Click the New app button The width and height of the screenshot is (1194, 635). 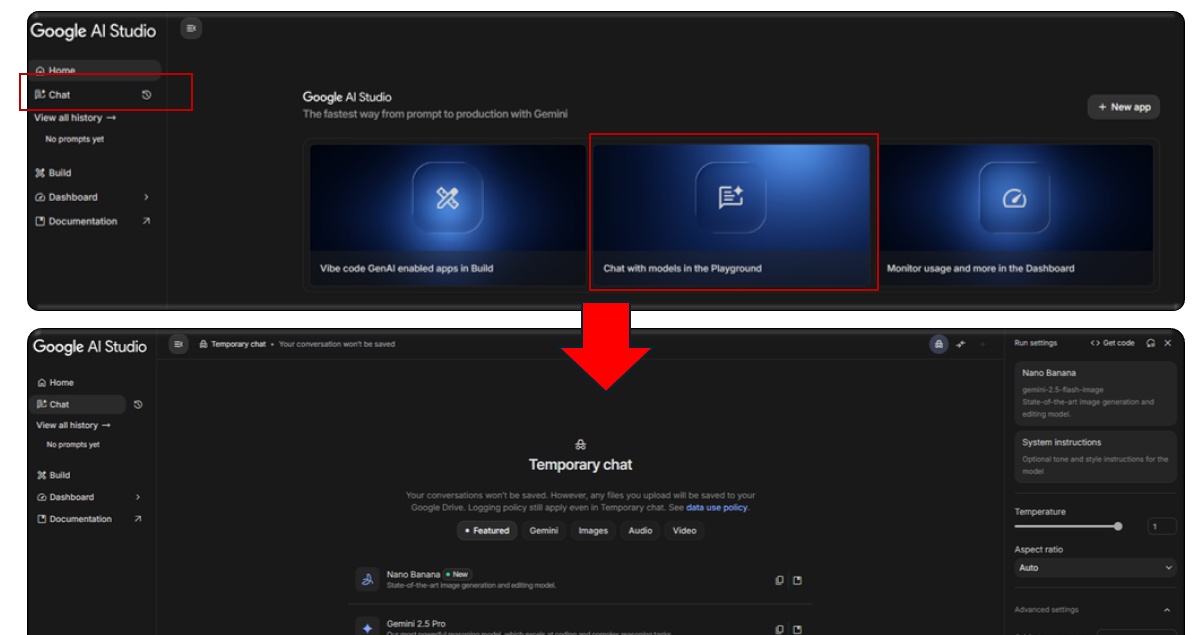[1124, 107]
